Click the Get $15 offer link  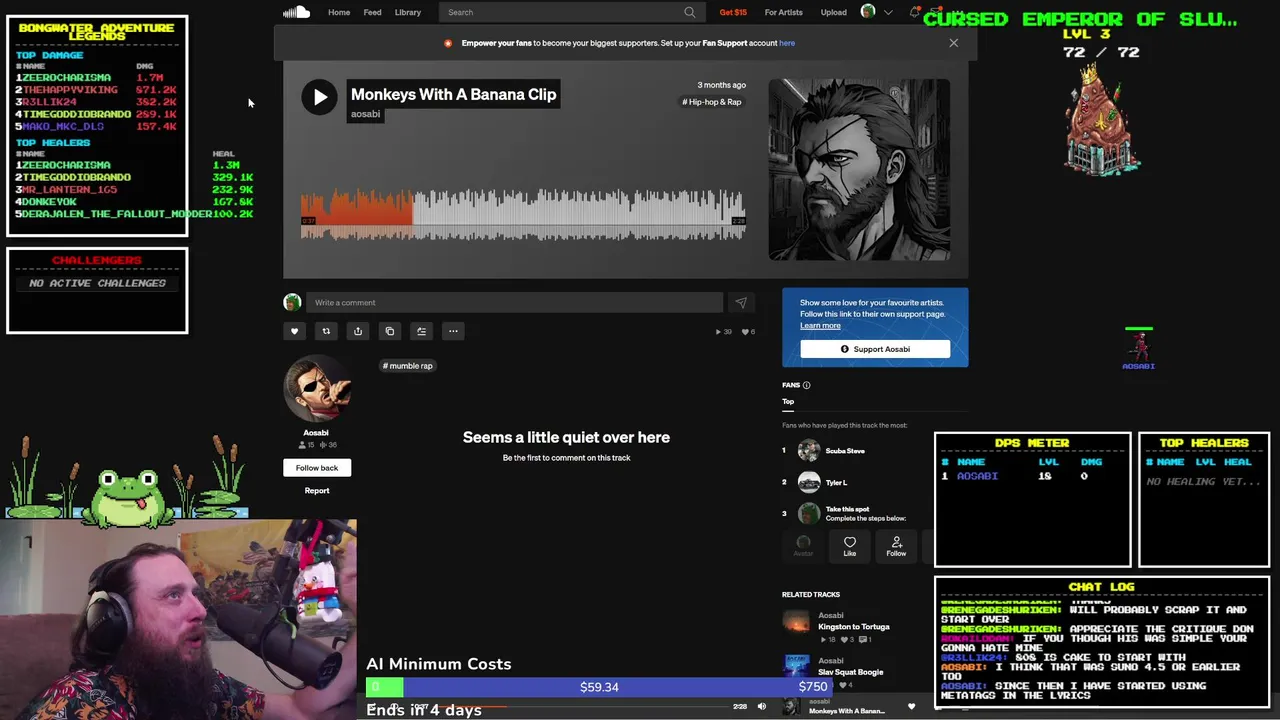click(x=733, y=12)
